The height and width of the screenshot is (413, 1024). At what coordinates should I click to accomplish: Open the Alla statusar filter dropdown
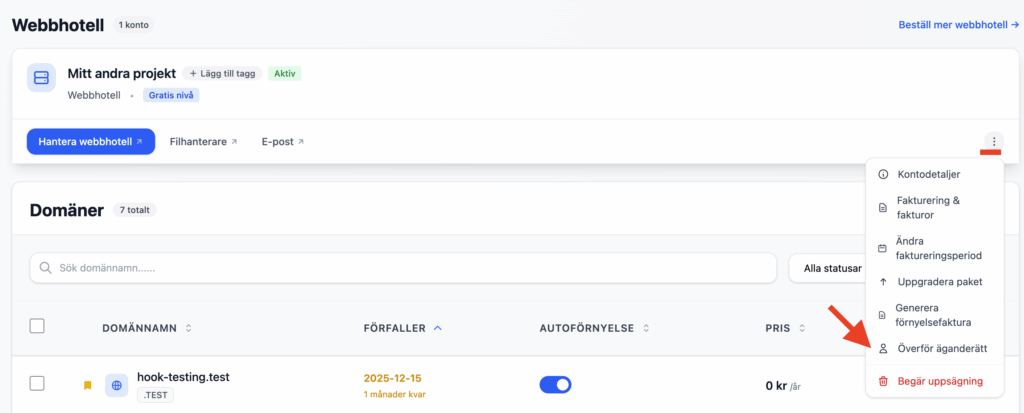point(825,268)
